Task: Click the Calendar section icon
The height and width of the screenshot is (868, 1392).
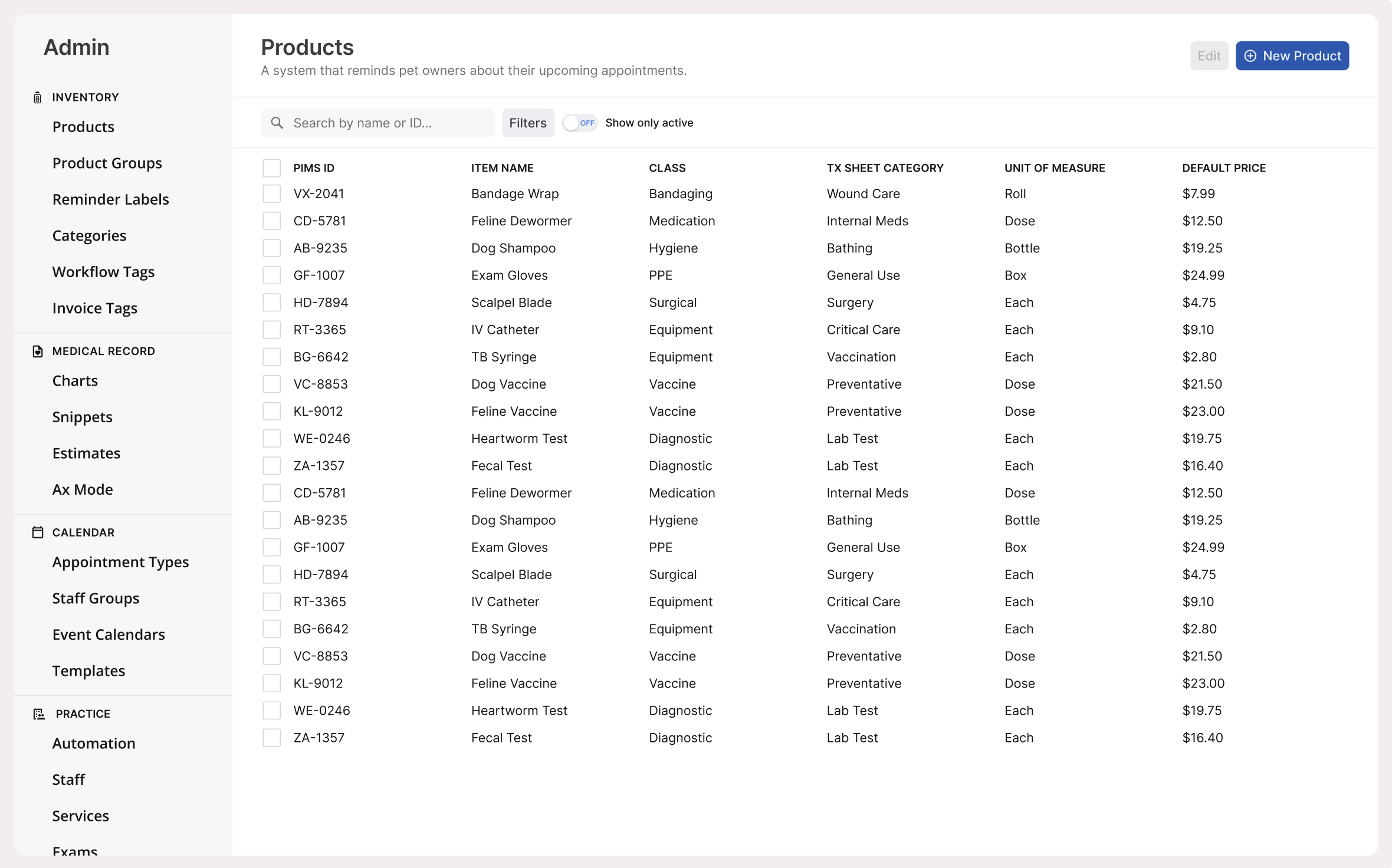Action: 38,532
